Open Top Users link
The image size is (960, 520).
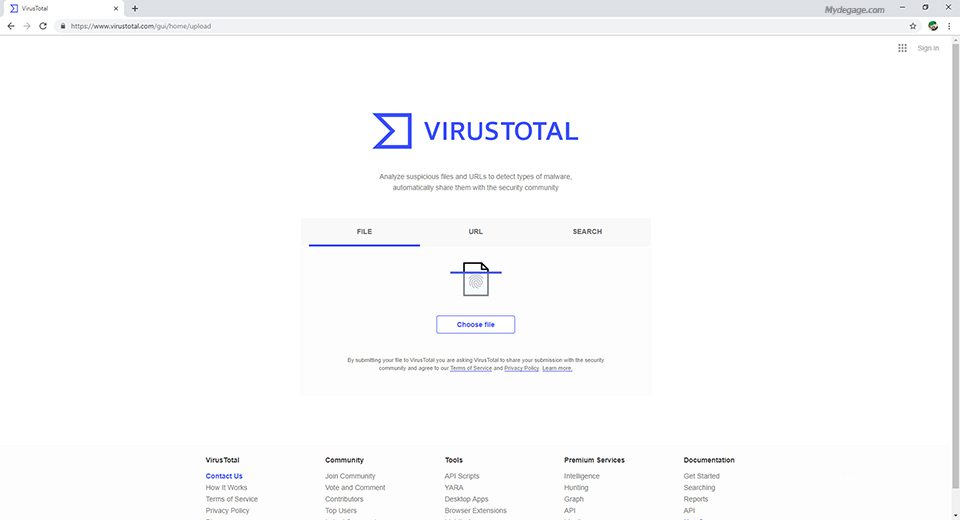tap(340, 511)
